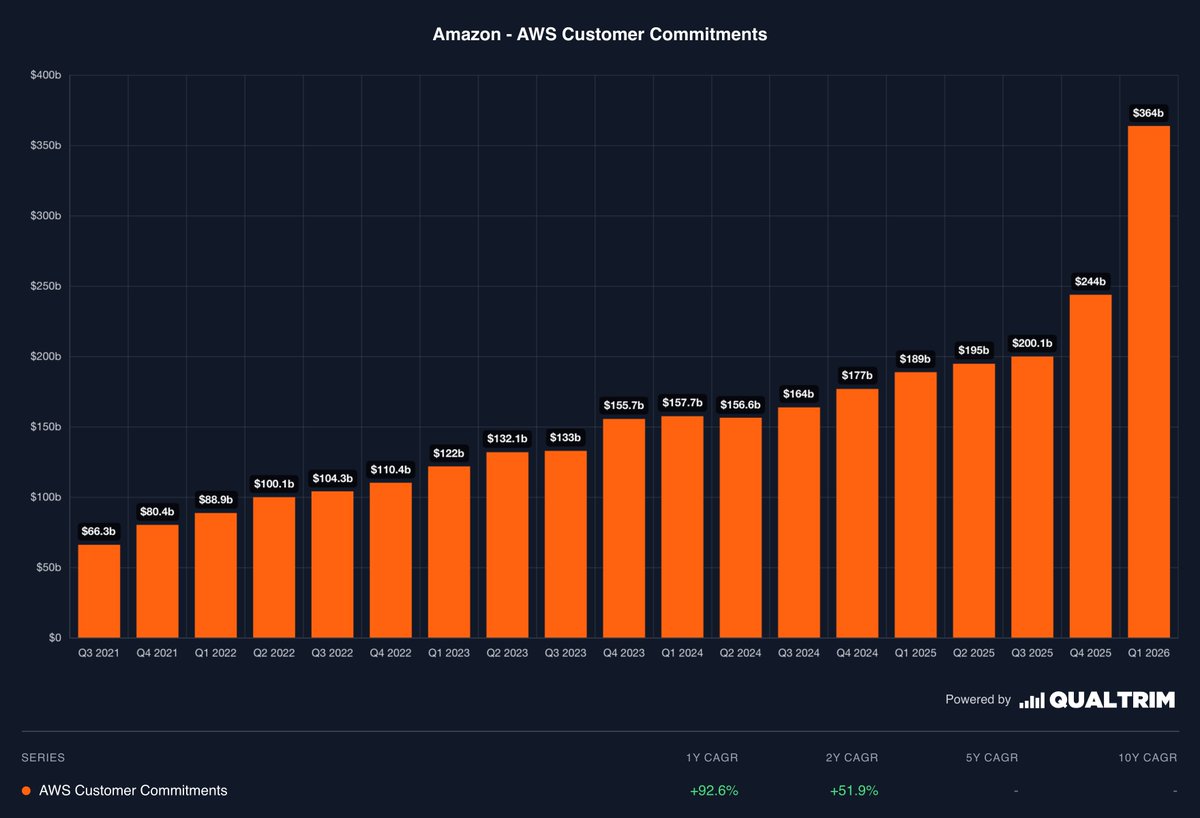The width and height of the screenshot is (1200, 818).
Task: Click the Q2 2022 x-axis label
Action: coord(274,652)
